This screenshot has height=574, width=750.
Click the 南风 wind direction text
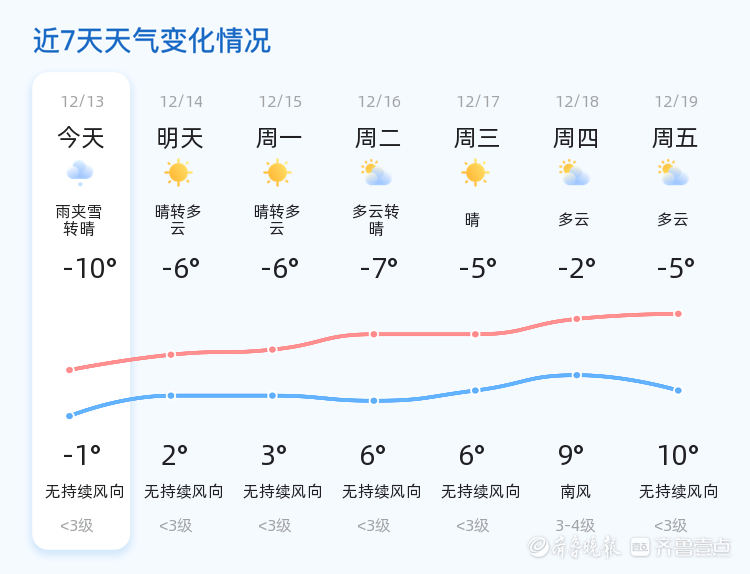[576, 492]
